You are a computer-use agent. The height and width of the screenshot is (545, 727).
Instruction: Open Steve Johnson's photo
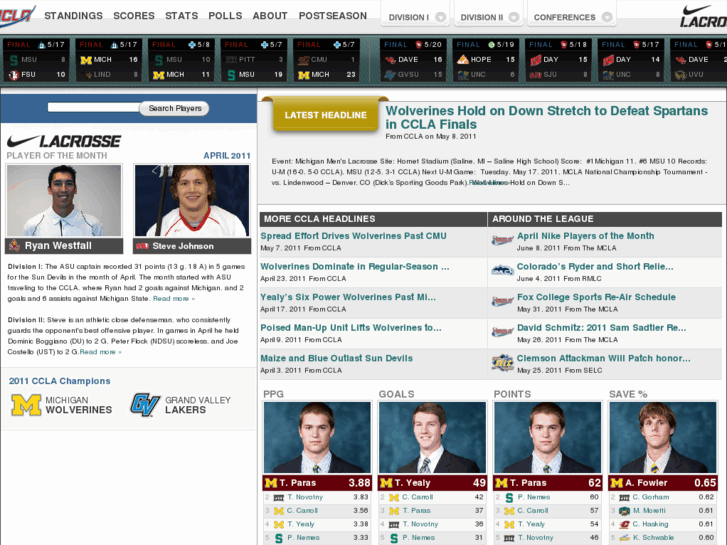coord(192,200)
